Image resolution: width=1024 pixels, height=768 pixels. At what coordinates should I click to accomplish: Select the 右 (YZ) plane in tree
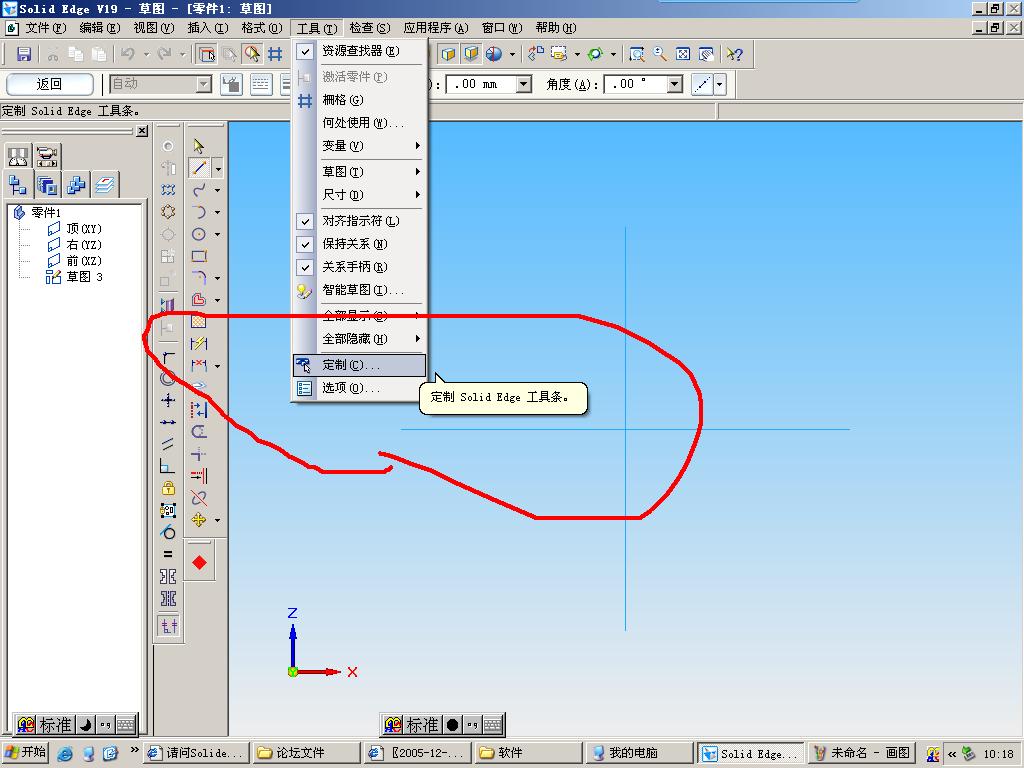point(75,245)
